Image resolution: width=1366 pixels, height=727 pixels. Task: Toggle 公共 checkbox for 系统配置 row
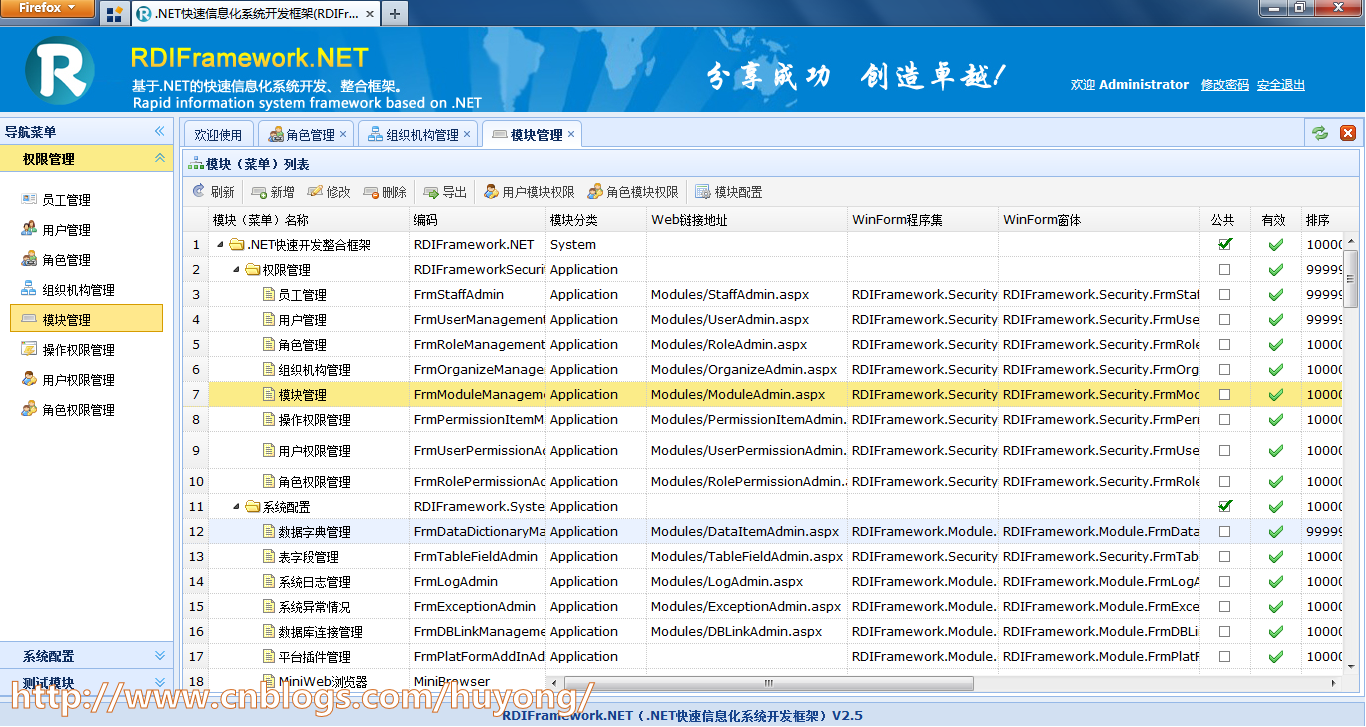(x=1225, y=506)
